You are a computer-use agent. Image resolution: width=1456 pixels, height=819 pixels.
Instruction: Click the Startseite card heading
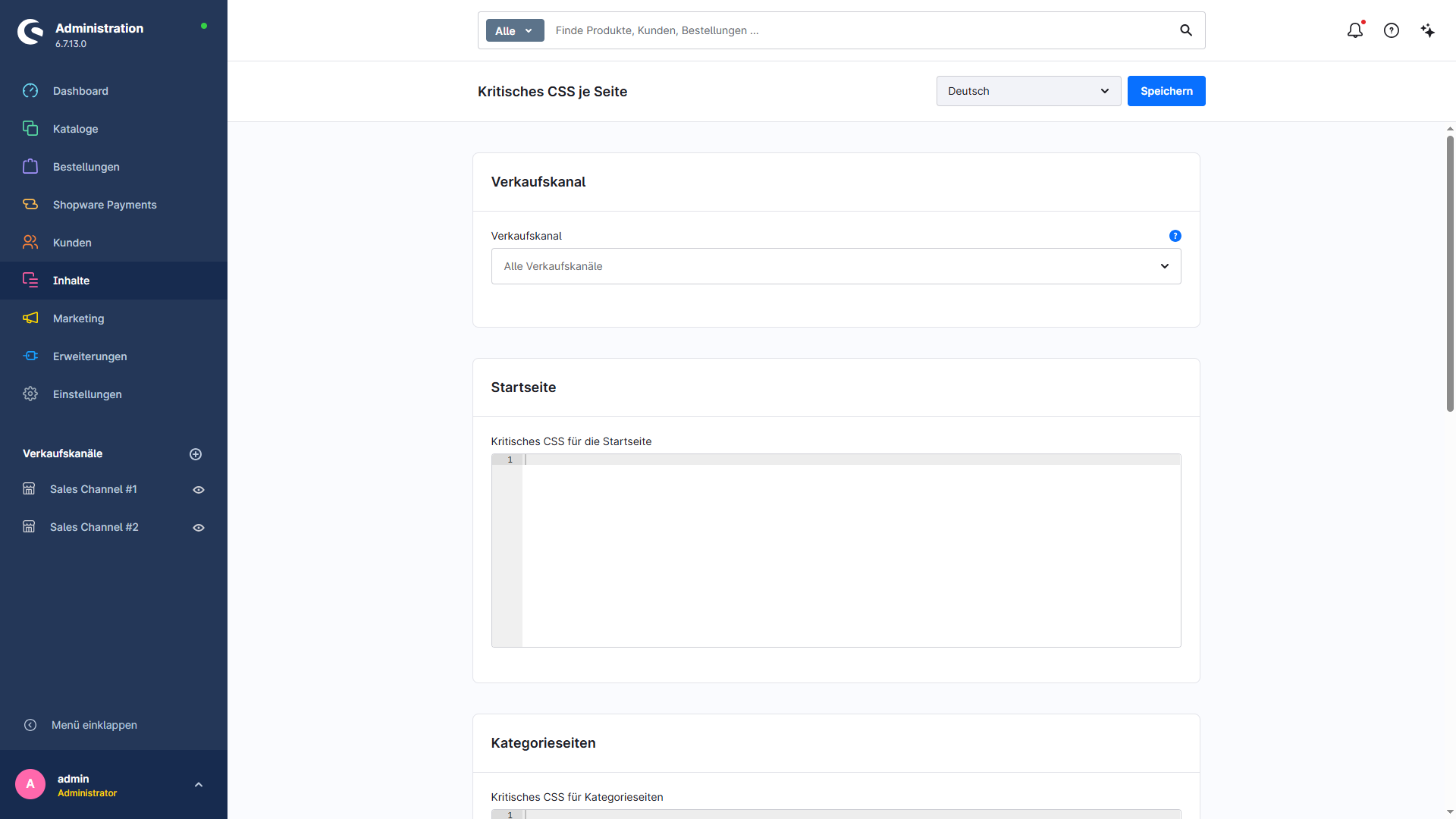(523, 388)
